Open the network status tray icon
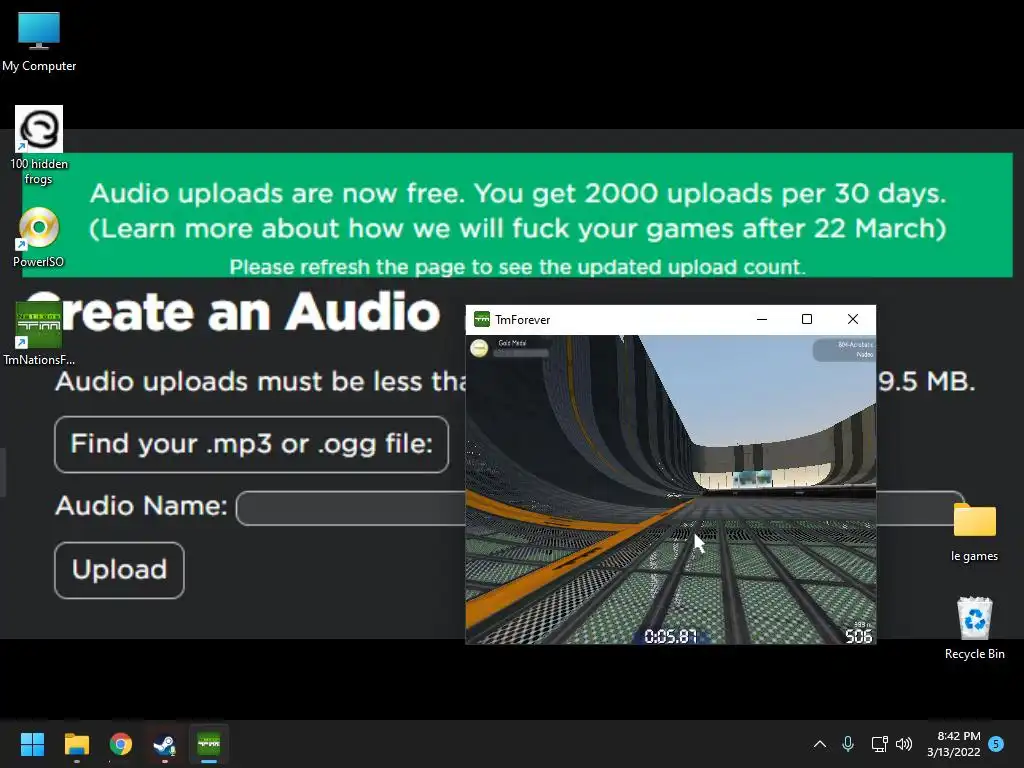This screenshot has height=768, width=1024. point(879,744)
